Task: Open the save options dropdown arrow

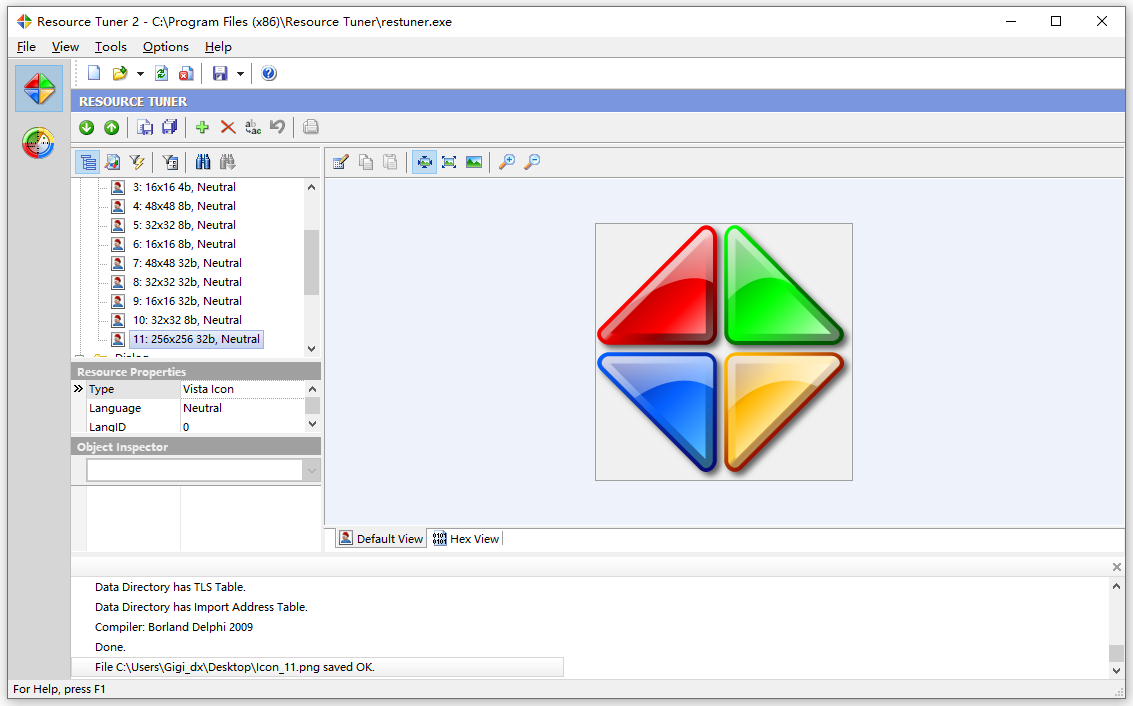Action: [x=240, y=74]
